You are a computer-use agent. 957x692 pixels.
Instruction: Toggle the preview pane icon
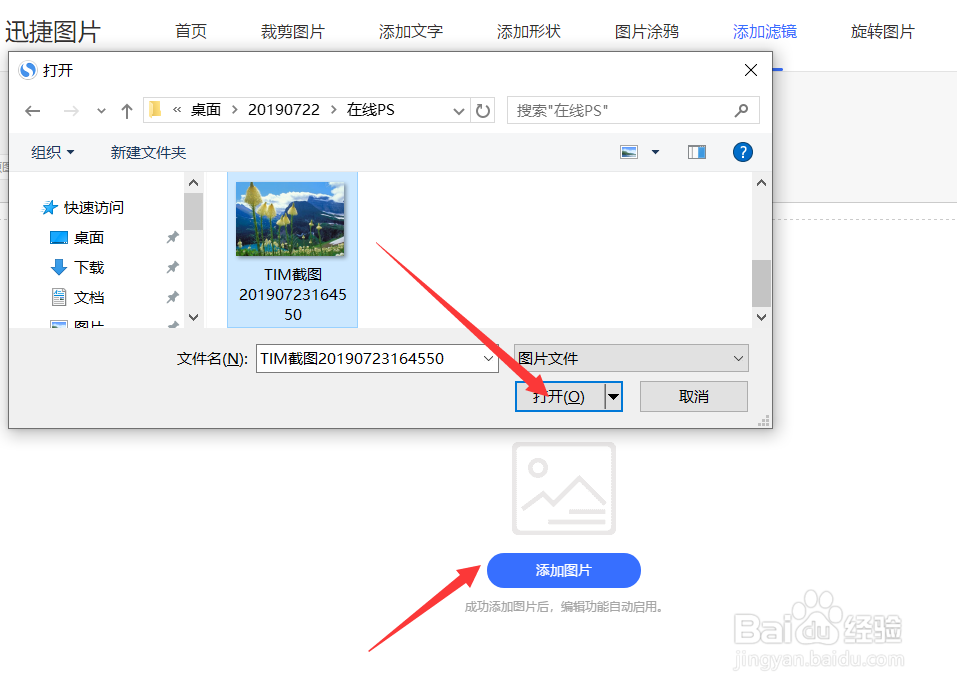click(x=696, y=152)
